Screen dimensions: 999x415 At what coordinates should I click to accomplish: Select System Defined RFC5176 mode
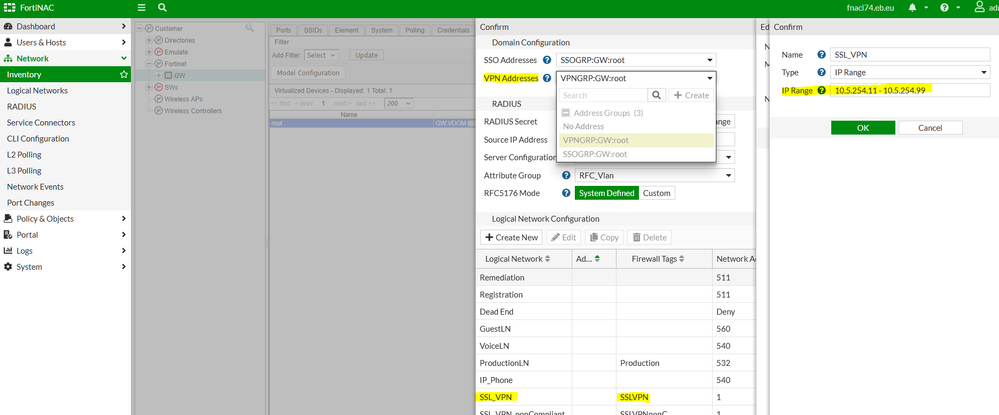coord(605,193)
